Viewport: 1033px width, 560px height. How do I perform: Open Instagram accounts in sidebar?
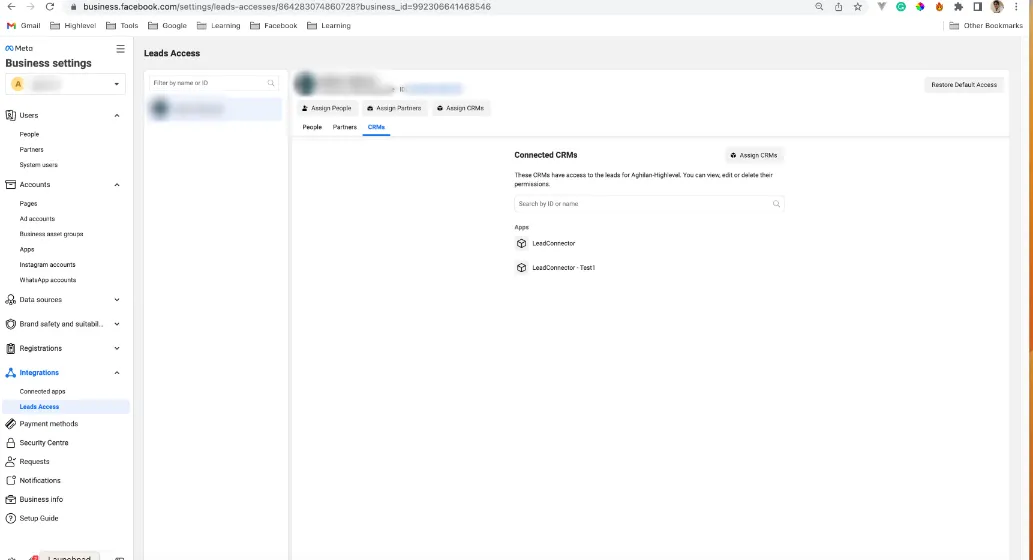[x=47, y=265]
